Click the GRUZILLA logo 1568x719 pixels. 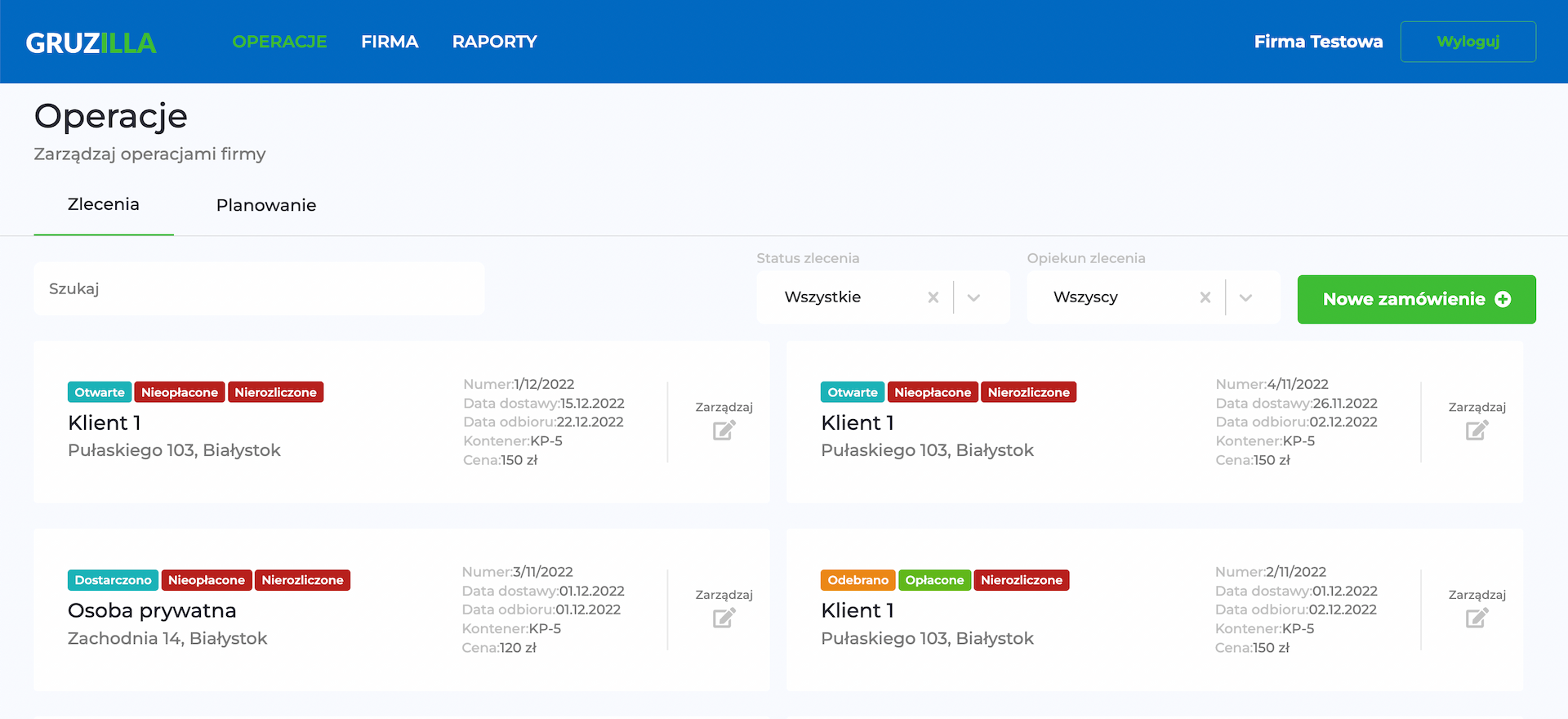(91, 42)
